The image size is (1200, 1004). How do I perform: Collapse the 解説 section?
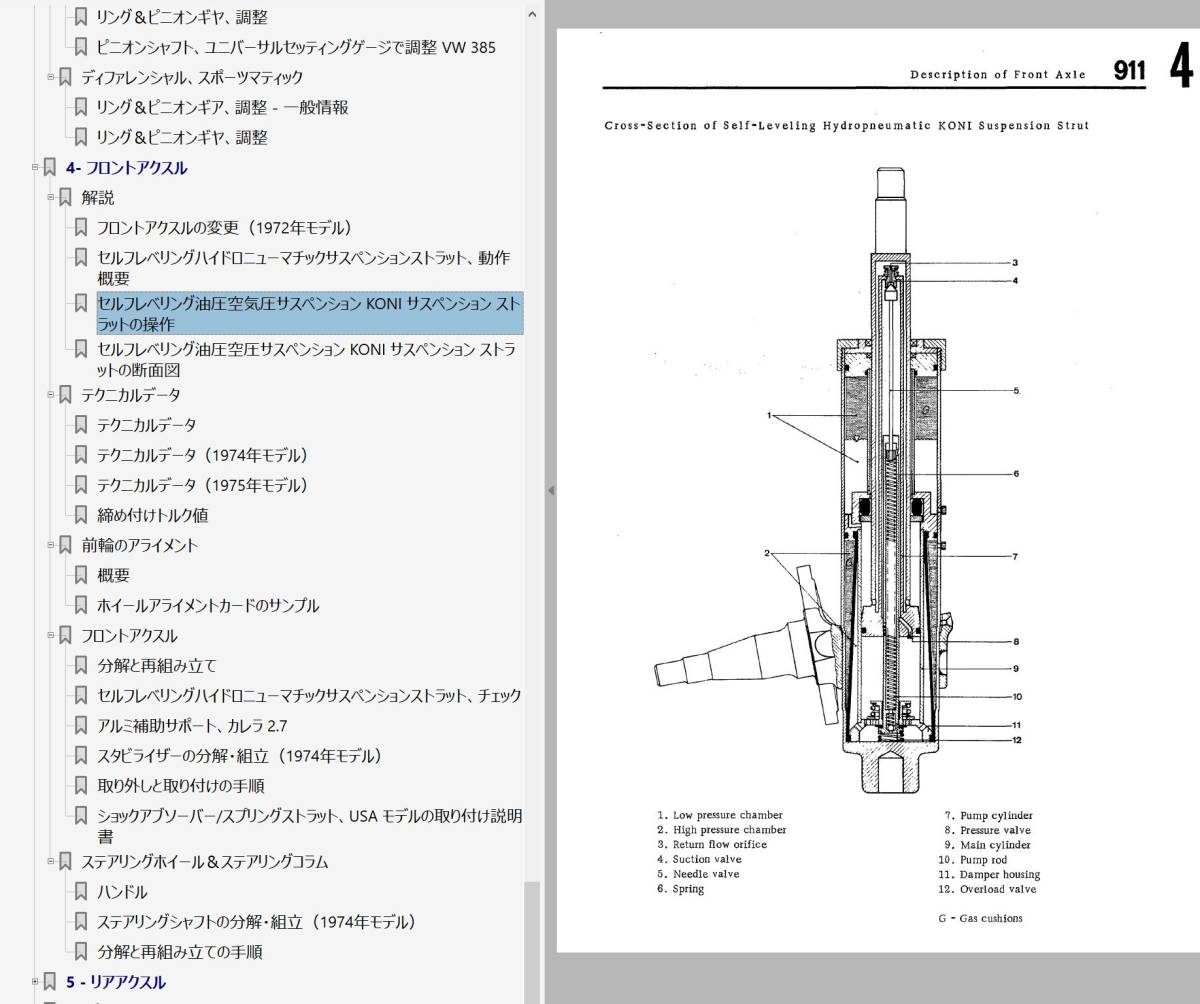[51, 198]
